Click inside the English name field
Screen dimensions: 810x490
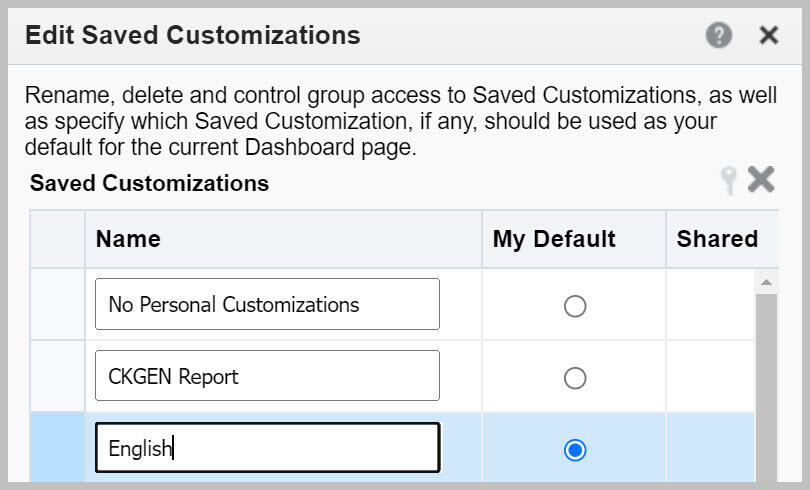(268, 448)
